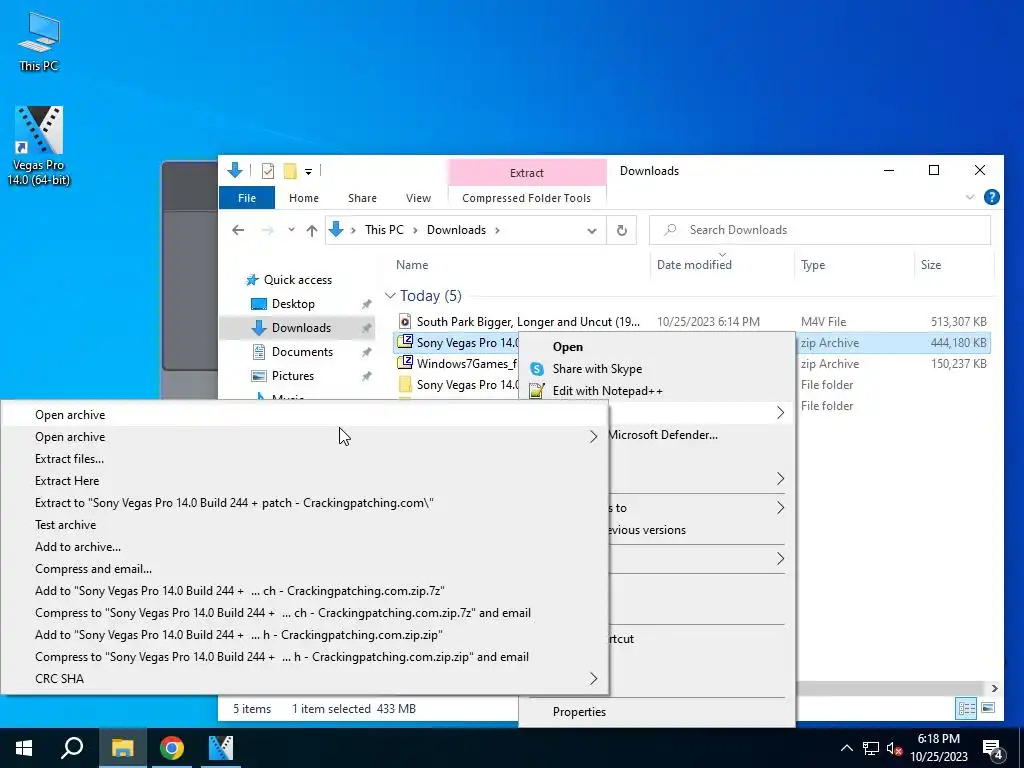Select Desktop in Quick access
This screenshot has width=1024, height=768.
click(293, 304)
